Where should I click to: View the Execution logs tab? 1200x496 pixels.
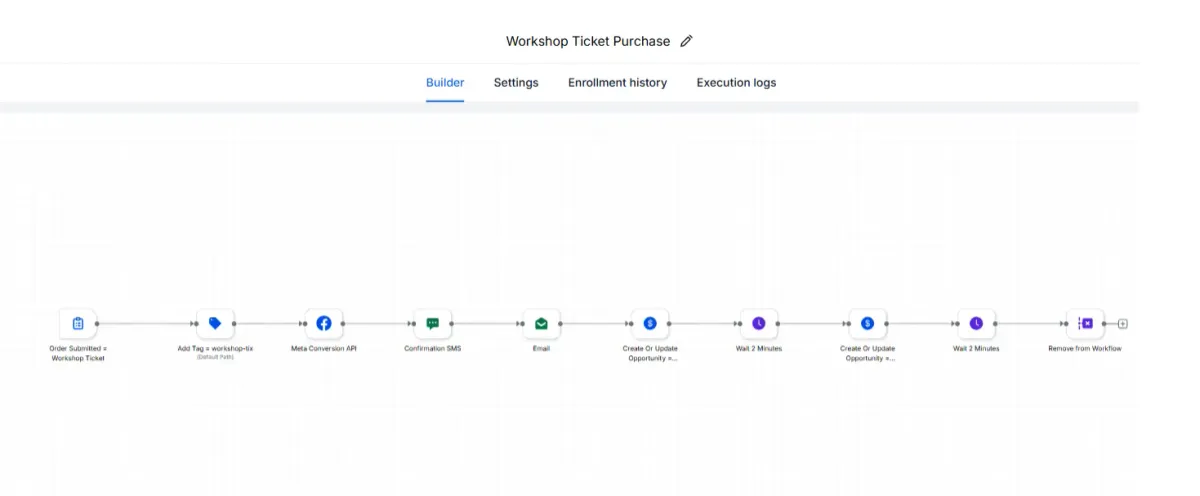736,83
